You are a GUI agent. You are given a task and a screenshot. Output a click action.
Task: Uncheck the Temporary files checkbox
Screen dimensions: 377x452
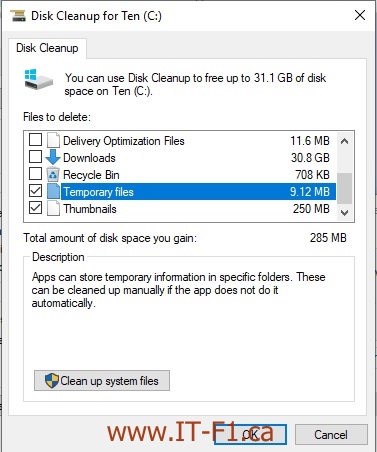pyautogui.click(x=35, y=191)
